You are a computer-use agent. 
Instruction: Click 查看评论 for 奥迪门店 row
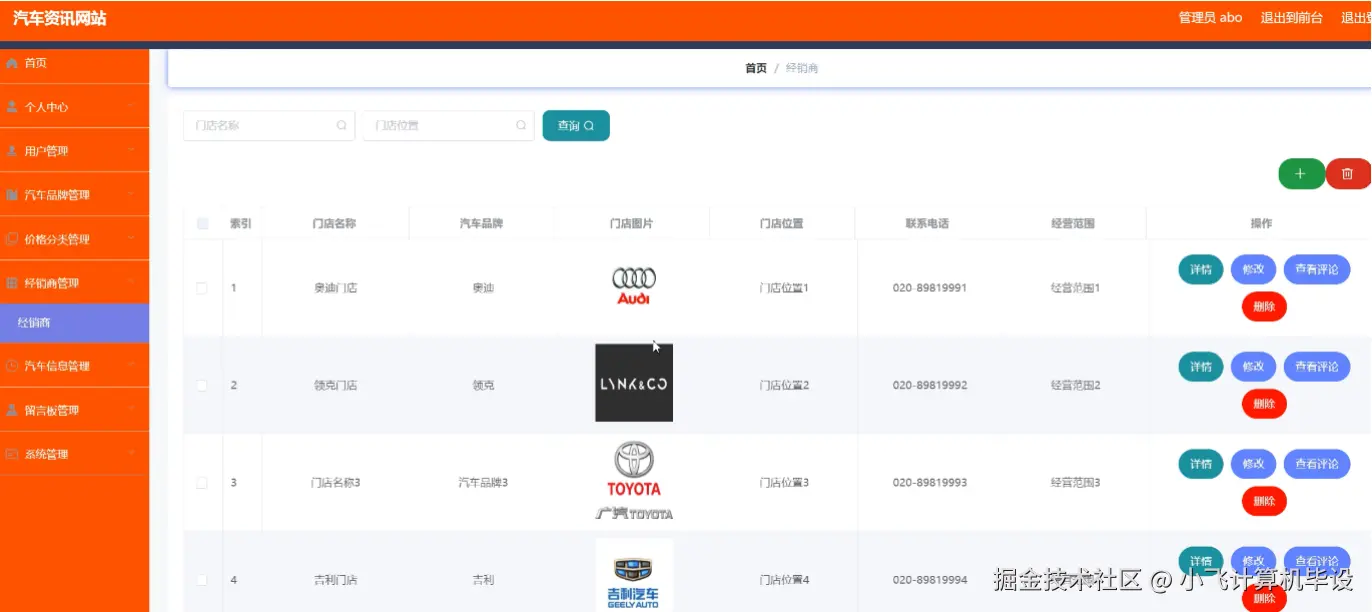[x=1317, y=269]
